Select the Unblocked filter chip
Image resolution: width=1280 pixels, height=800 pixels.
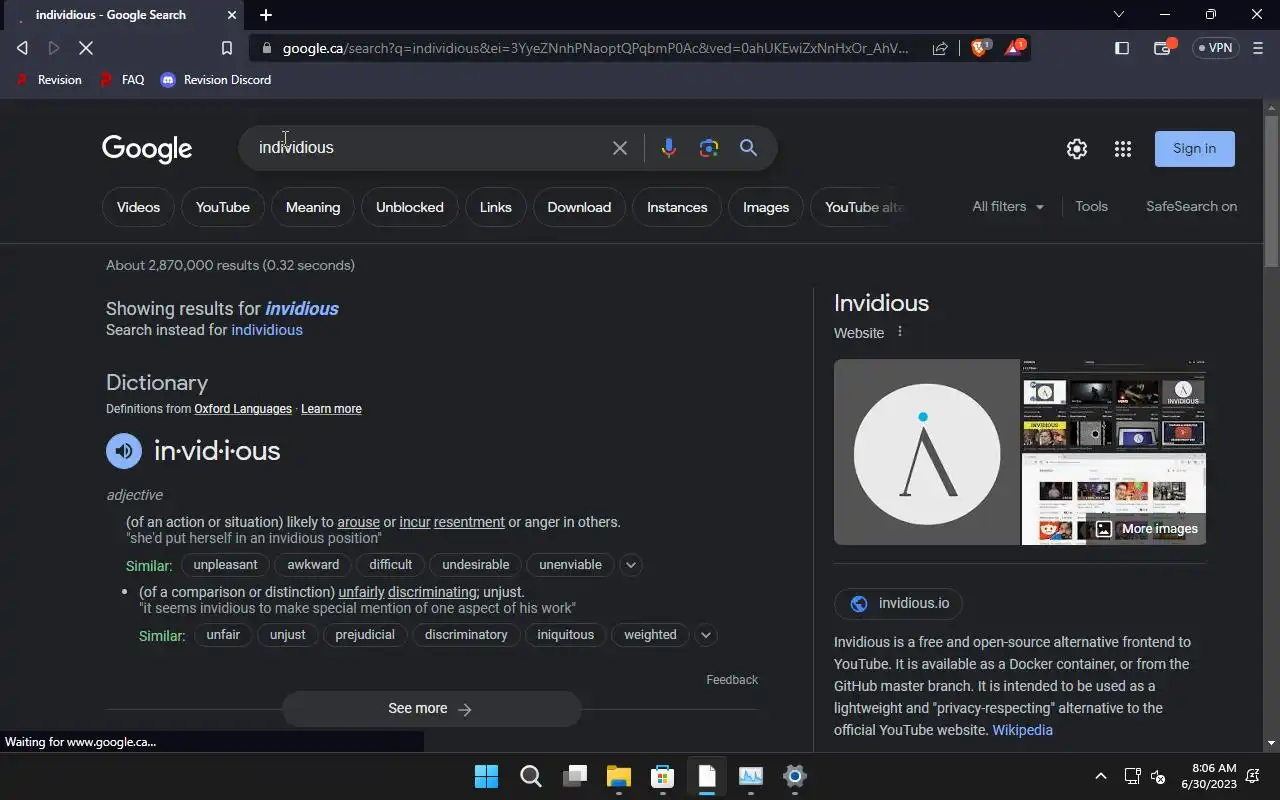410,207
